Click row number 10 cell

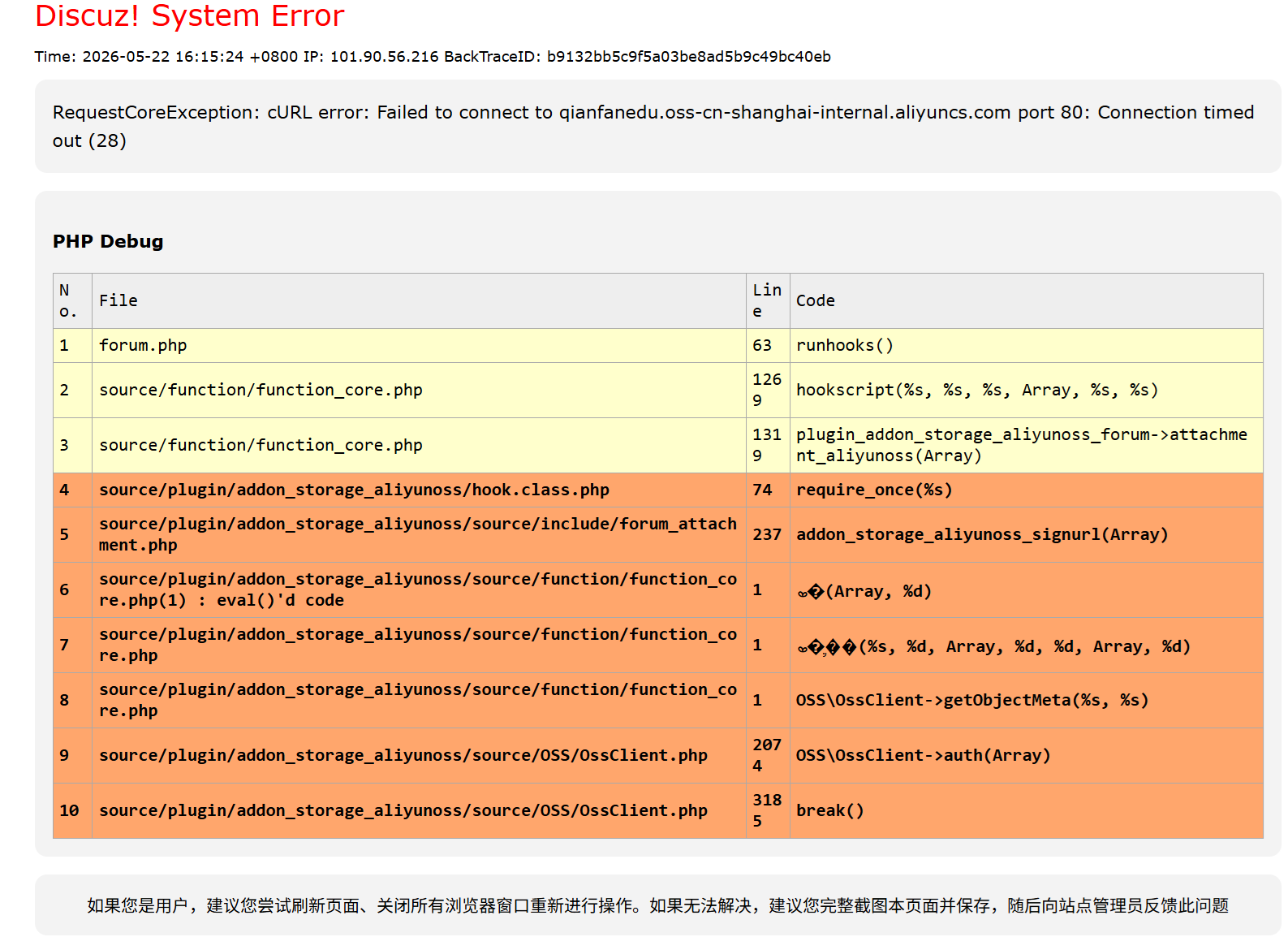(x=73, y=811)
